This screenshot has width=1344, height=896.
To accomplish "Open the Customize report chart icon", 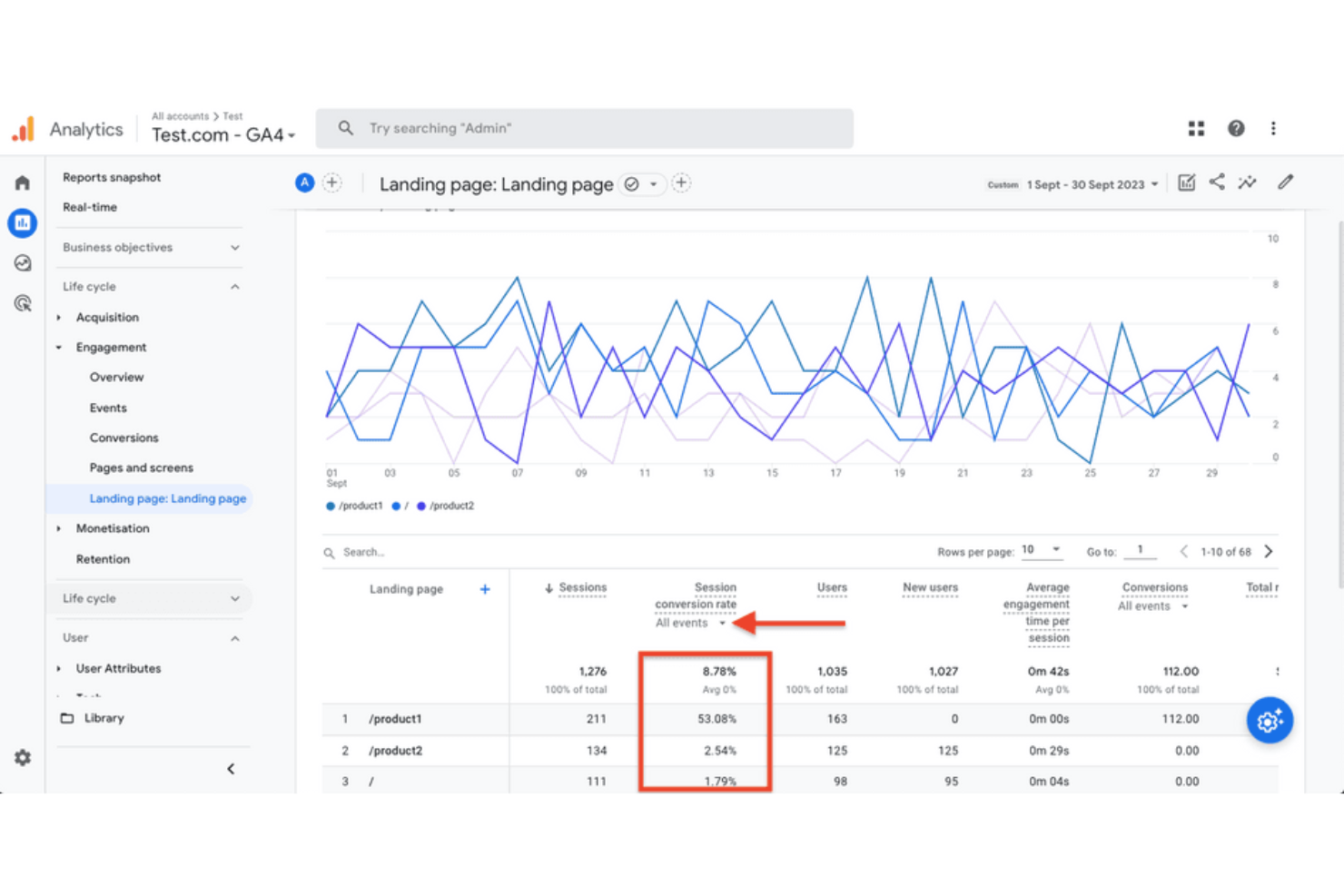I will [1186, 182].
